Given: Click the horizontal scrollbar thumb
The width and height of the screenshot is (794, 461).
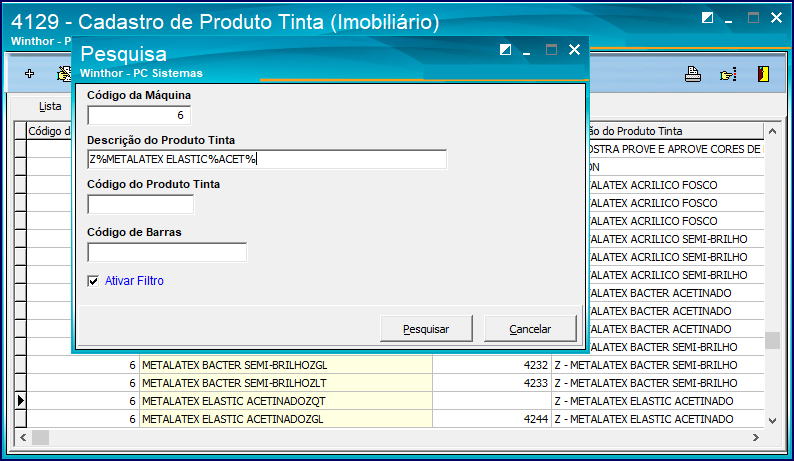Looking at the screenshot, I should pyautogui.click(x=41, y=437).
